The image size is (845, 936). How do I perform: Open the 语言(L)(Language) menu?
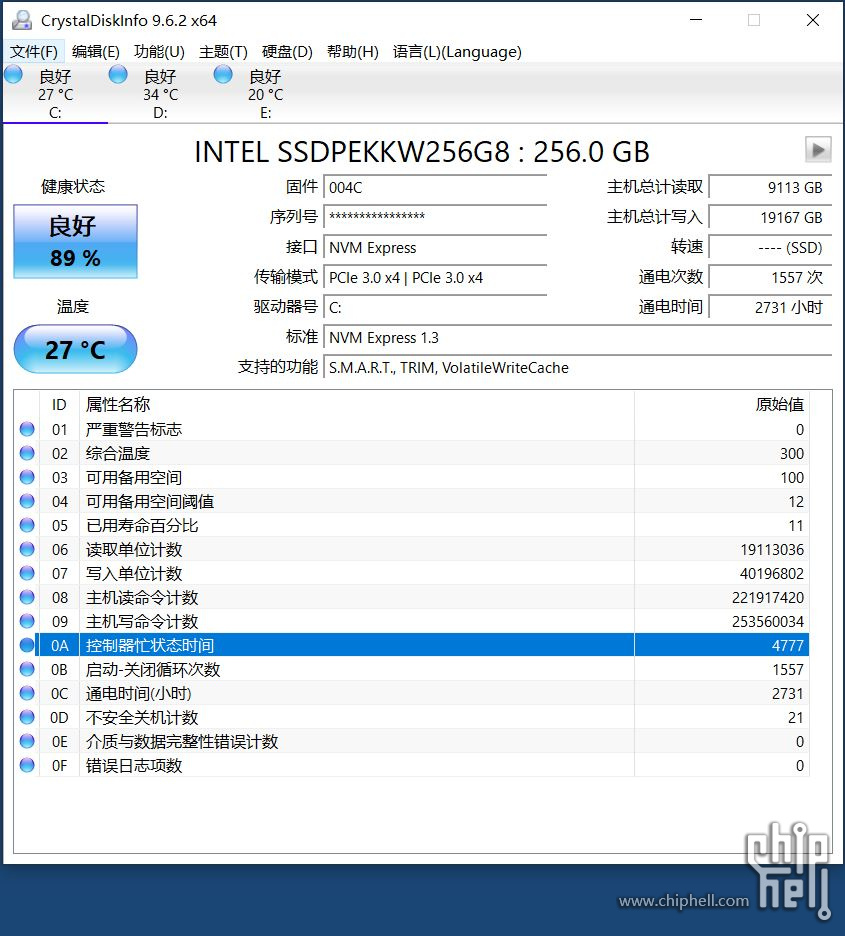[x=457, y=52]
